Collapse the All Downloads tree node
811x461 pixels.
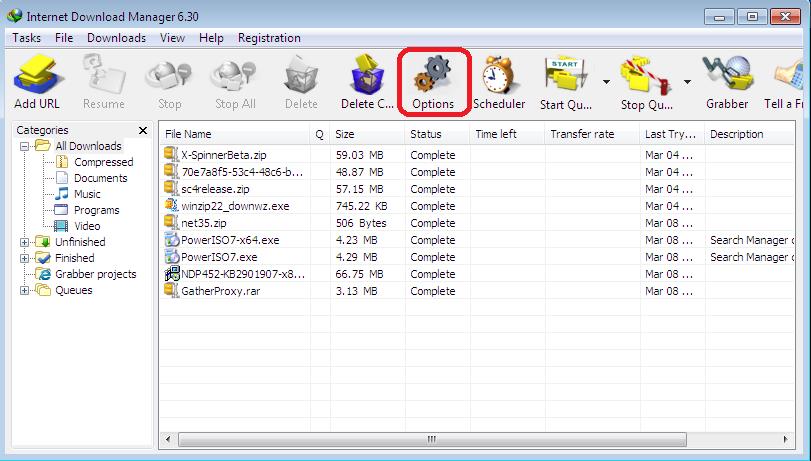pyautogui.click(x=24, y=146)
